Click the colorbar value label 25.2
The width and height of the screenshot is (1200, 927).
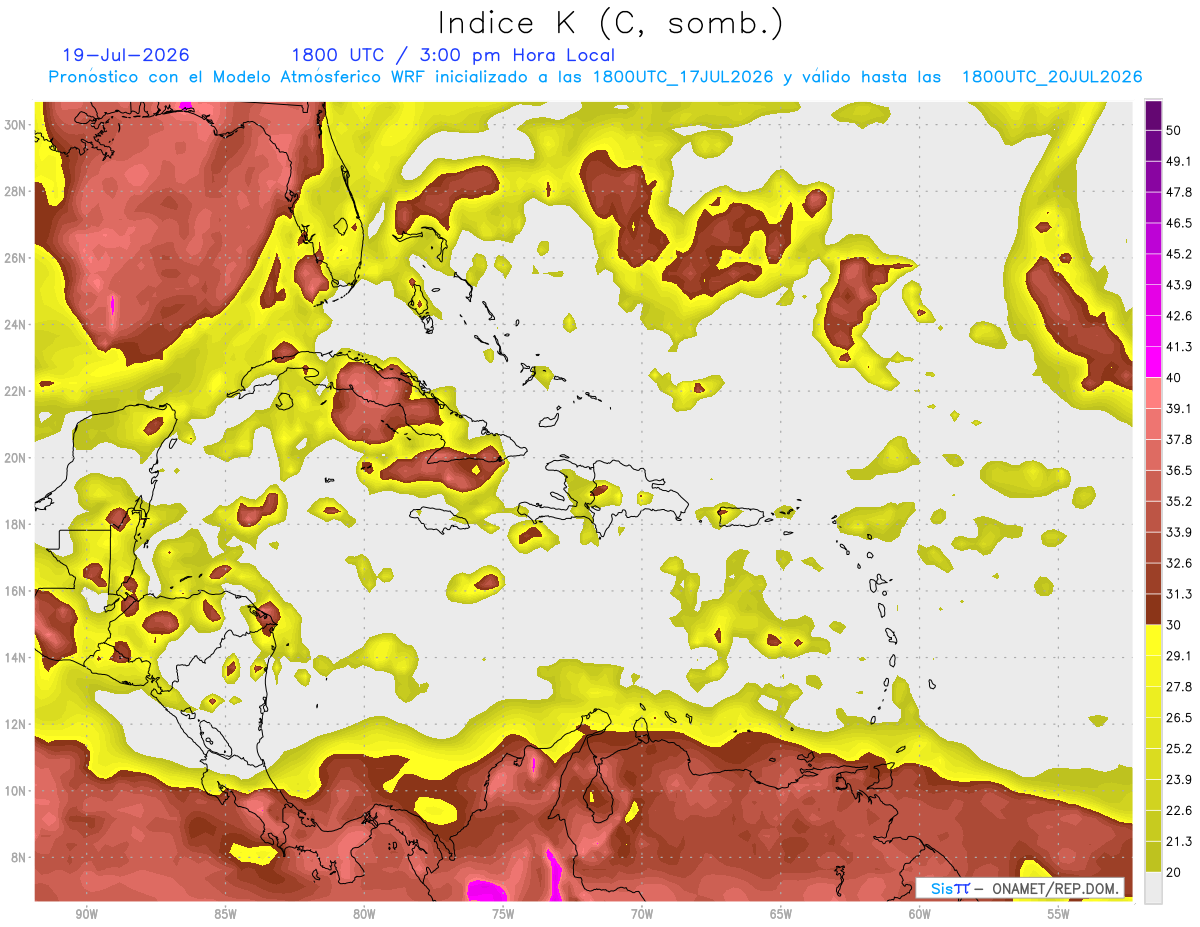pyautogui.click(x=1179, y=749)
